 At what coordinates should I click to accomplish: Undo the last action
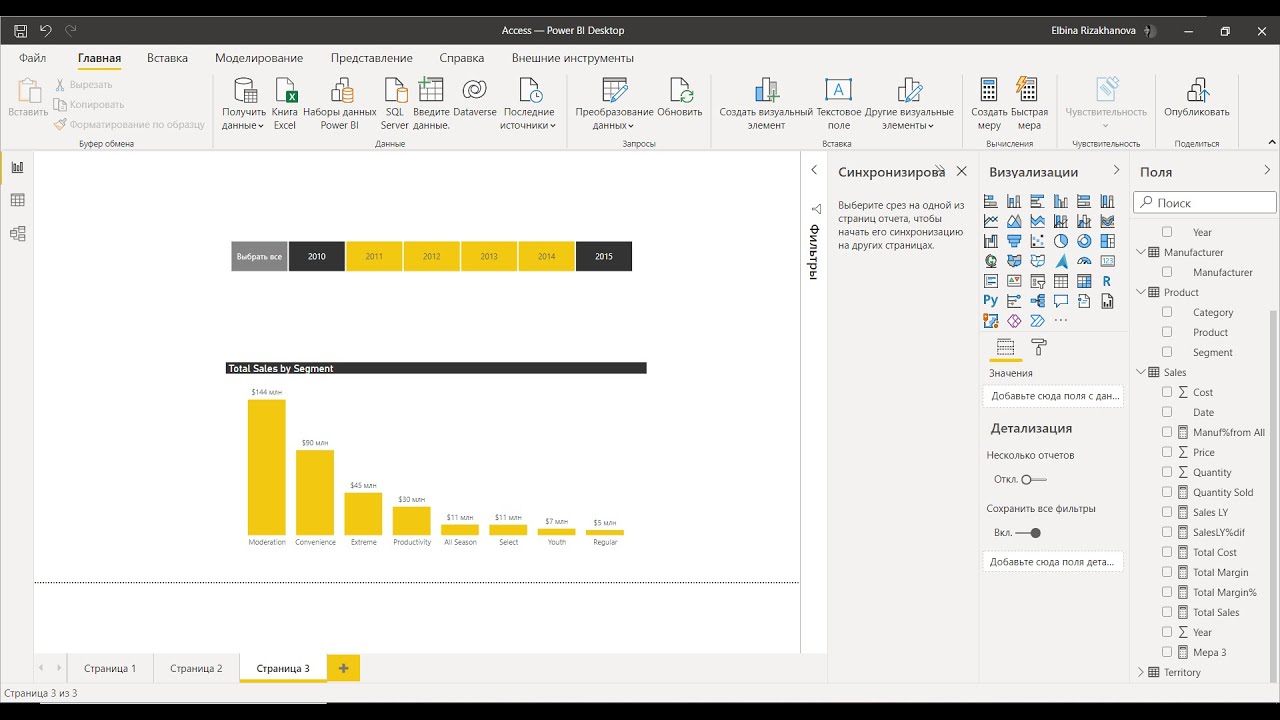46,31
